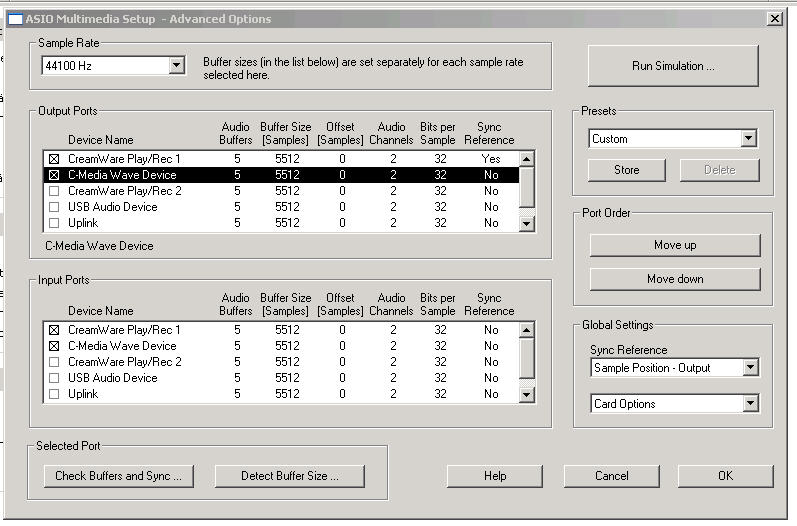Close the Advanced Options dialog
This screenshot has height=526, width=797.
774,19
